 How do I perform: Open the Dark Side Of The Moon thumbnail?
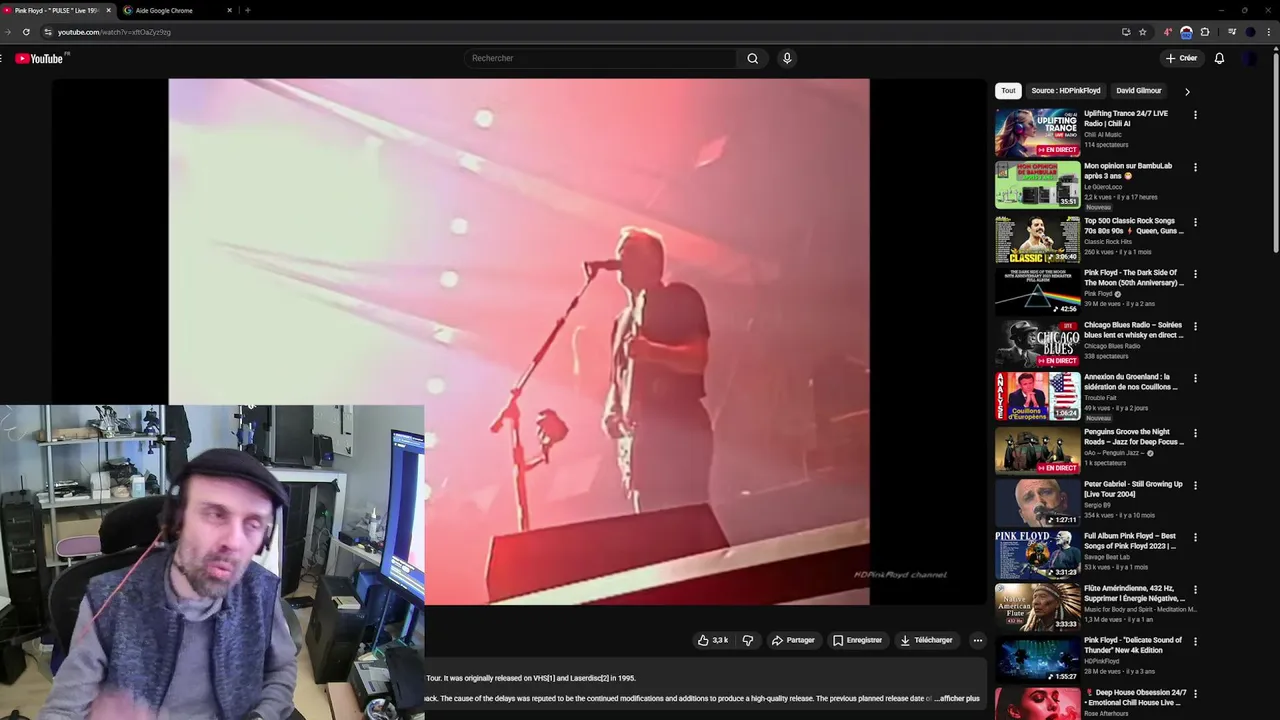pos(1037,291)
